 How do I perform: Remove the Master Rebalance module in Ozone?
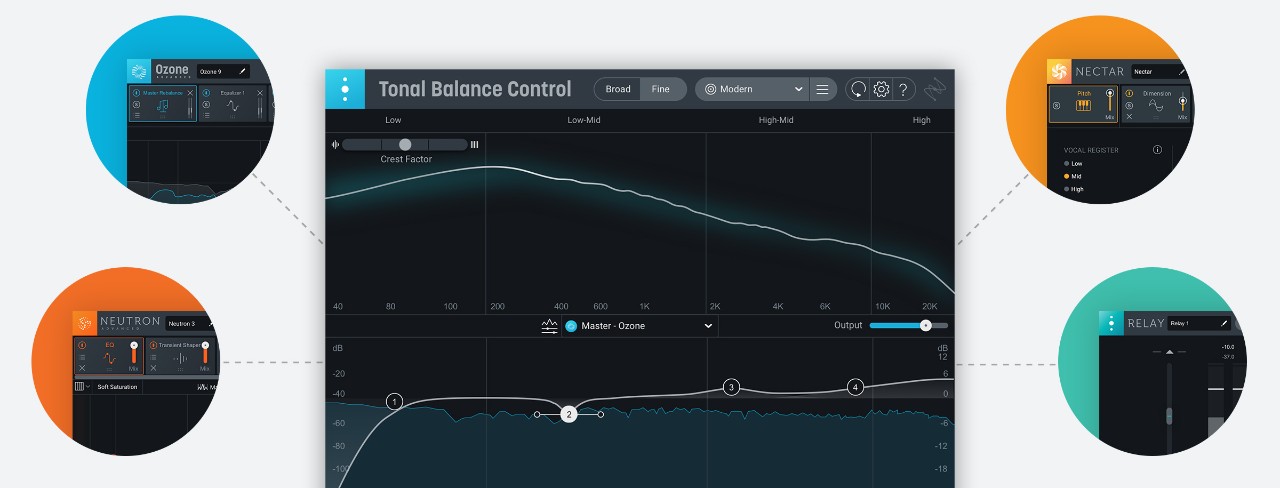point(190,93)
